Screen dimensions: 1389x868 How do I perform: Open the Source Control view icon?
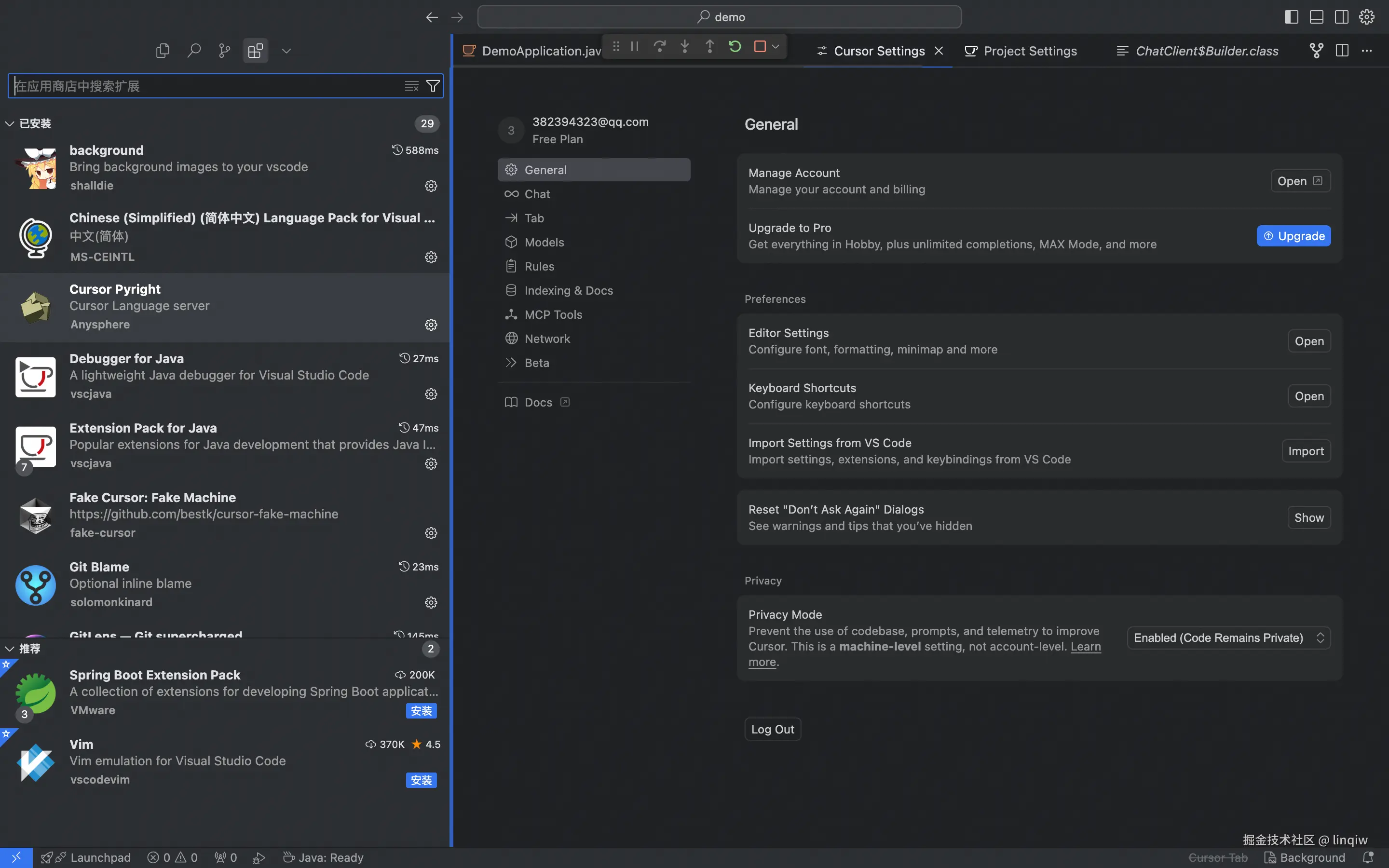point(224,51)
